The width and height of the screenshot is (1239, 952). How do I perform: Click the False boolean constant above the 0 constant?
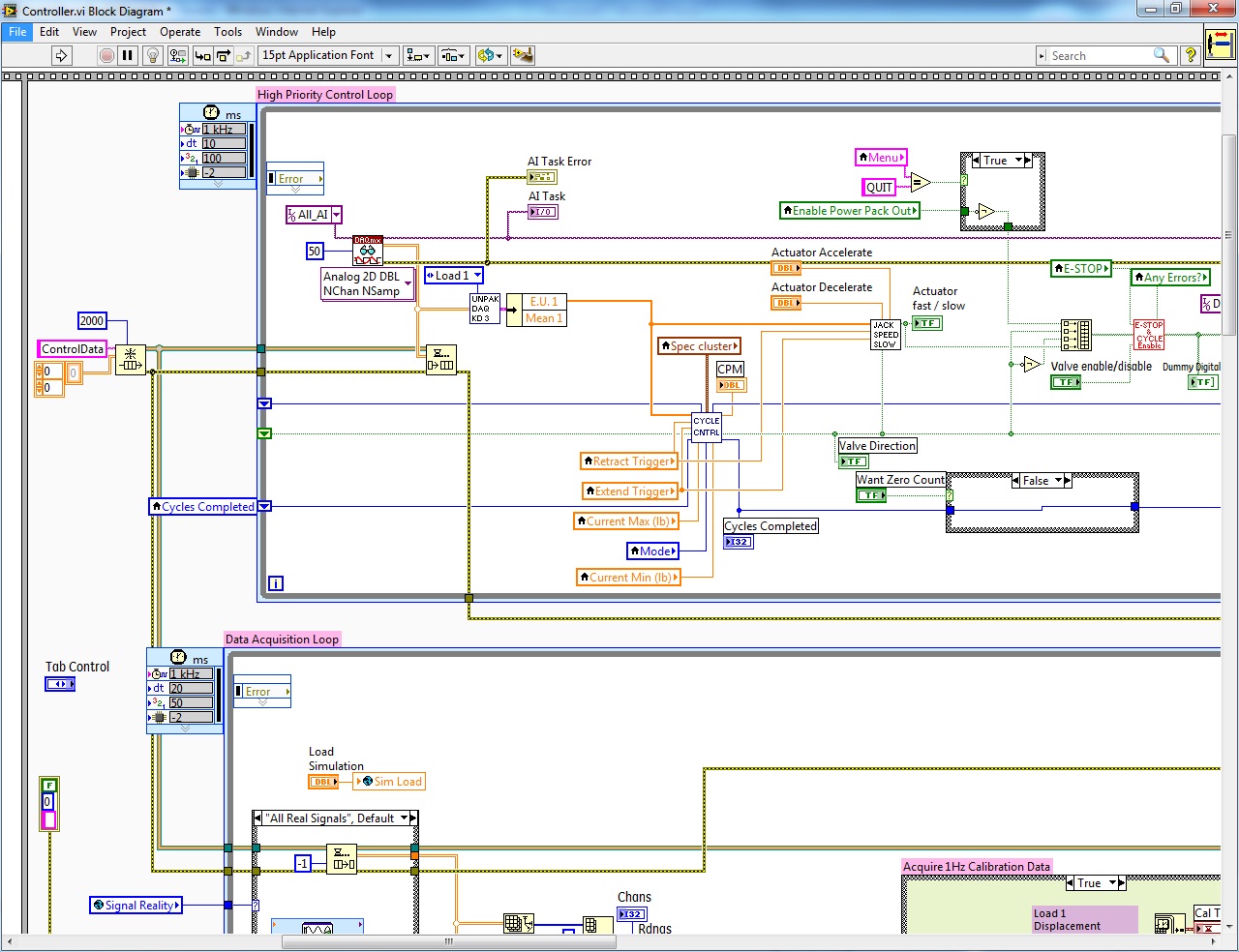pos(49,785)
